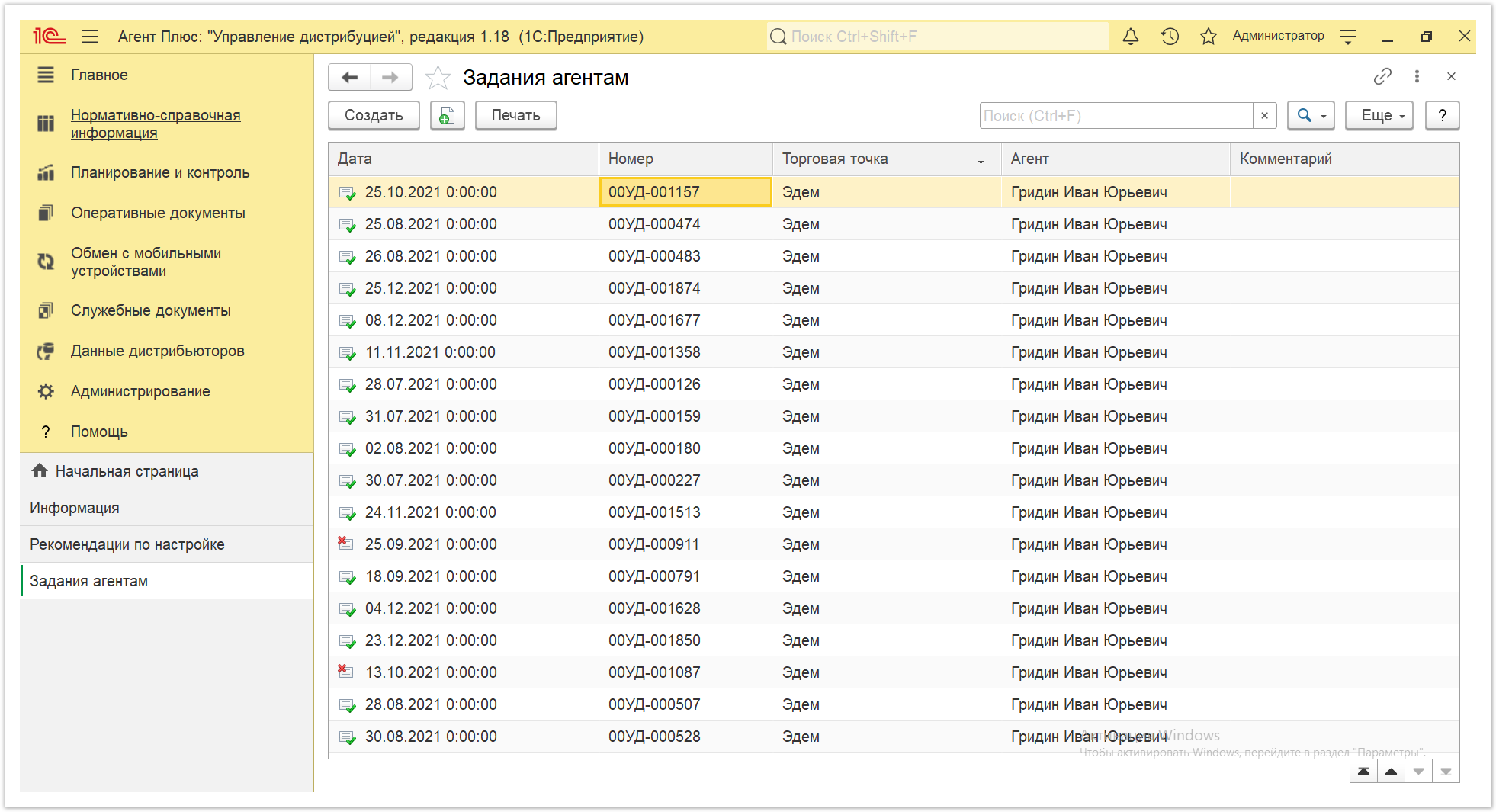Open the 1C main menu hamburger icon
1496x812 pixels.
click(90, 36)
